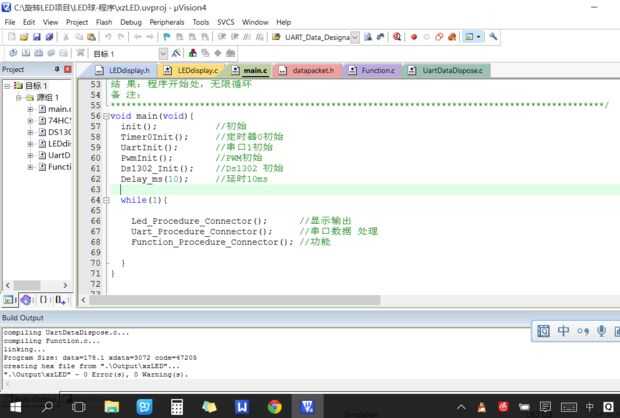Start or stop the debug session
The width and height of the screenshot is (620, 418).
point(397,37)
